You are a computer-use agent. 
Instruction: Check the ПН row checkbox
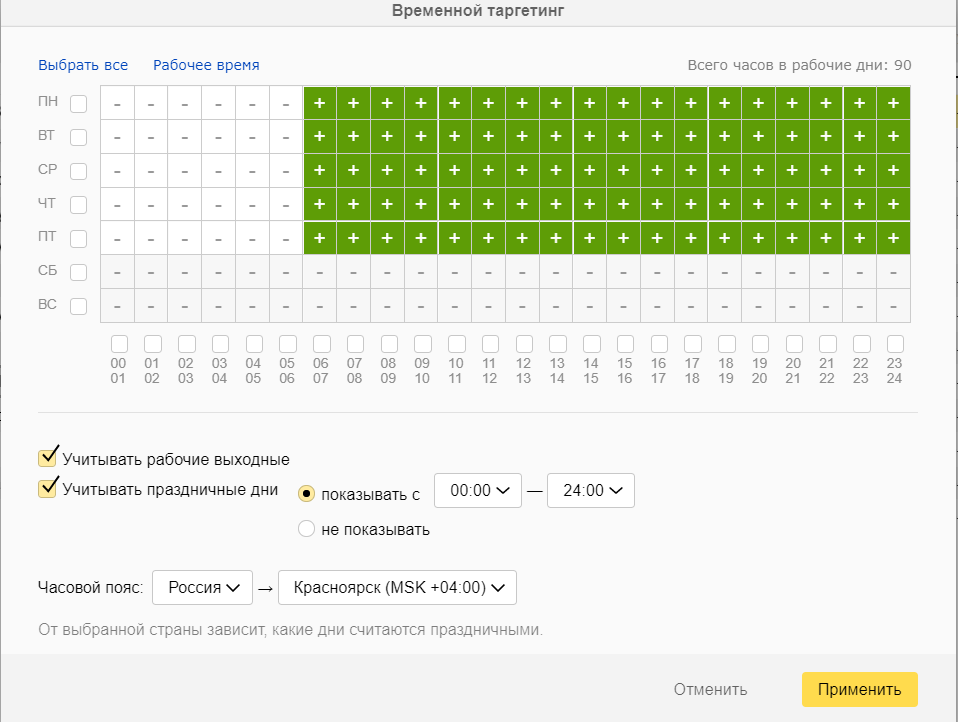pyautogui.click(x=78, y=104)
